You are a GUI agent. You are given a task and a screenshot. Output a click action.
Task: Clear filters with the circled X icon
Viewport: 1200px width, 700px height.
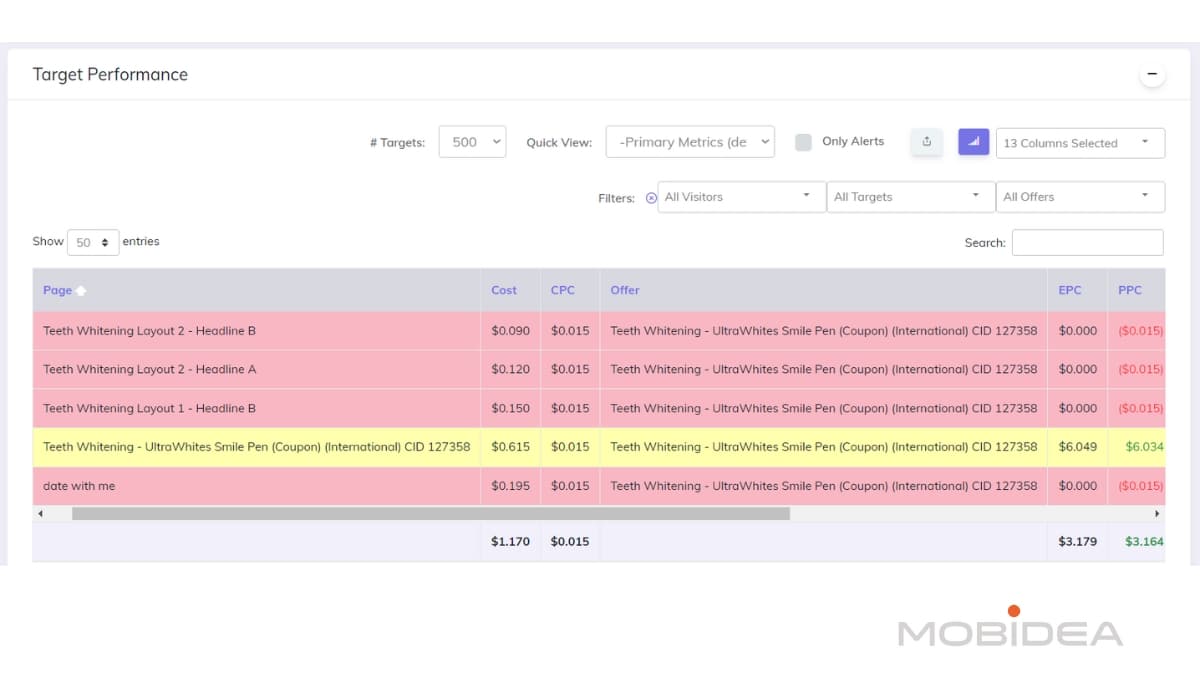tap(651, 198)
